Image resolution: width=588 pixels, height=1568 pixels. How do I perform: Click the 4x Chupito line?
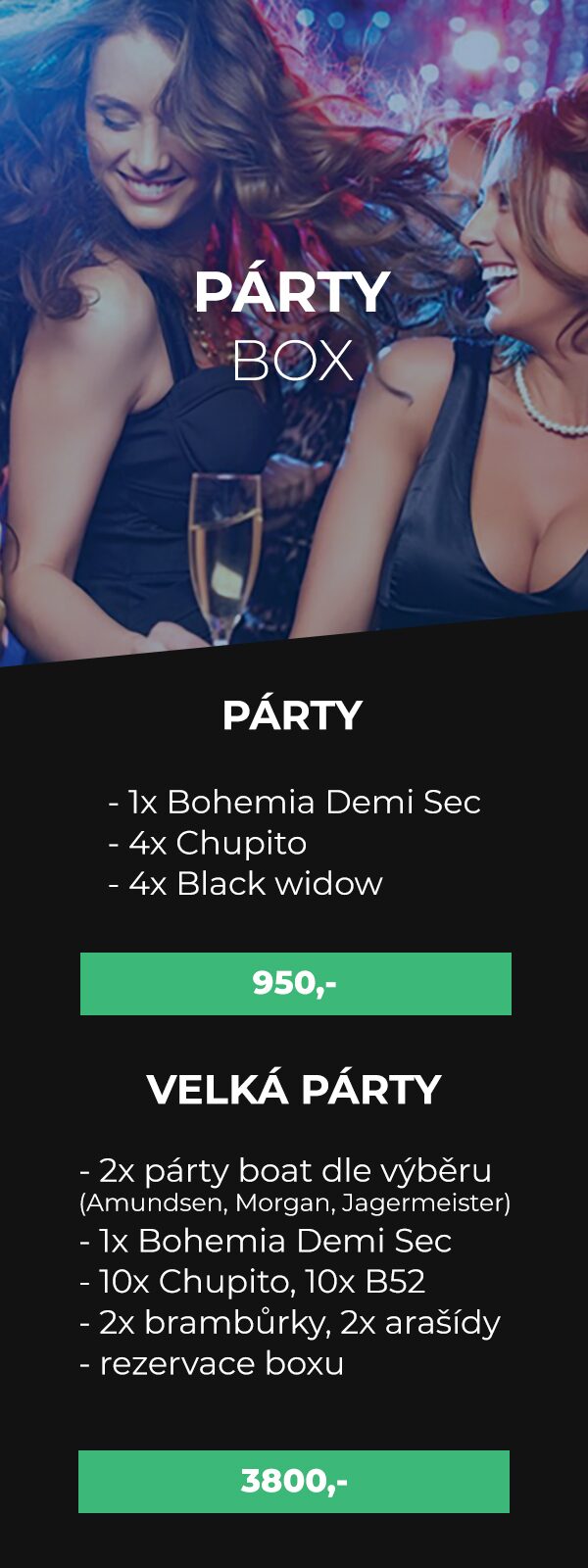click(x=207, y=843)
